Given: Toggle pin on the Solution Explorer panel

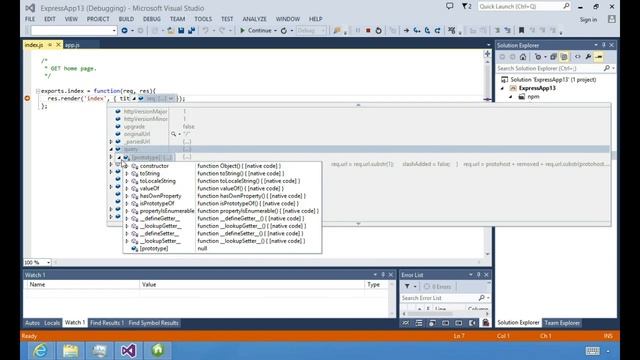Looking at the screenshot, I should (x=604, y=45).
